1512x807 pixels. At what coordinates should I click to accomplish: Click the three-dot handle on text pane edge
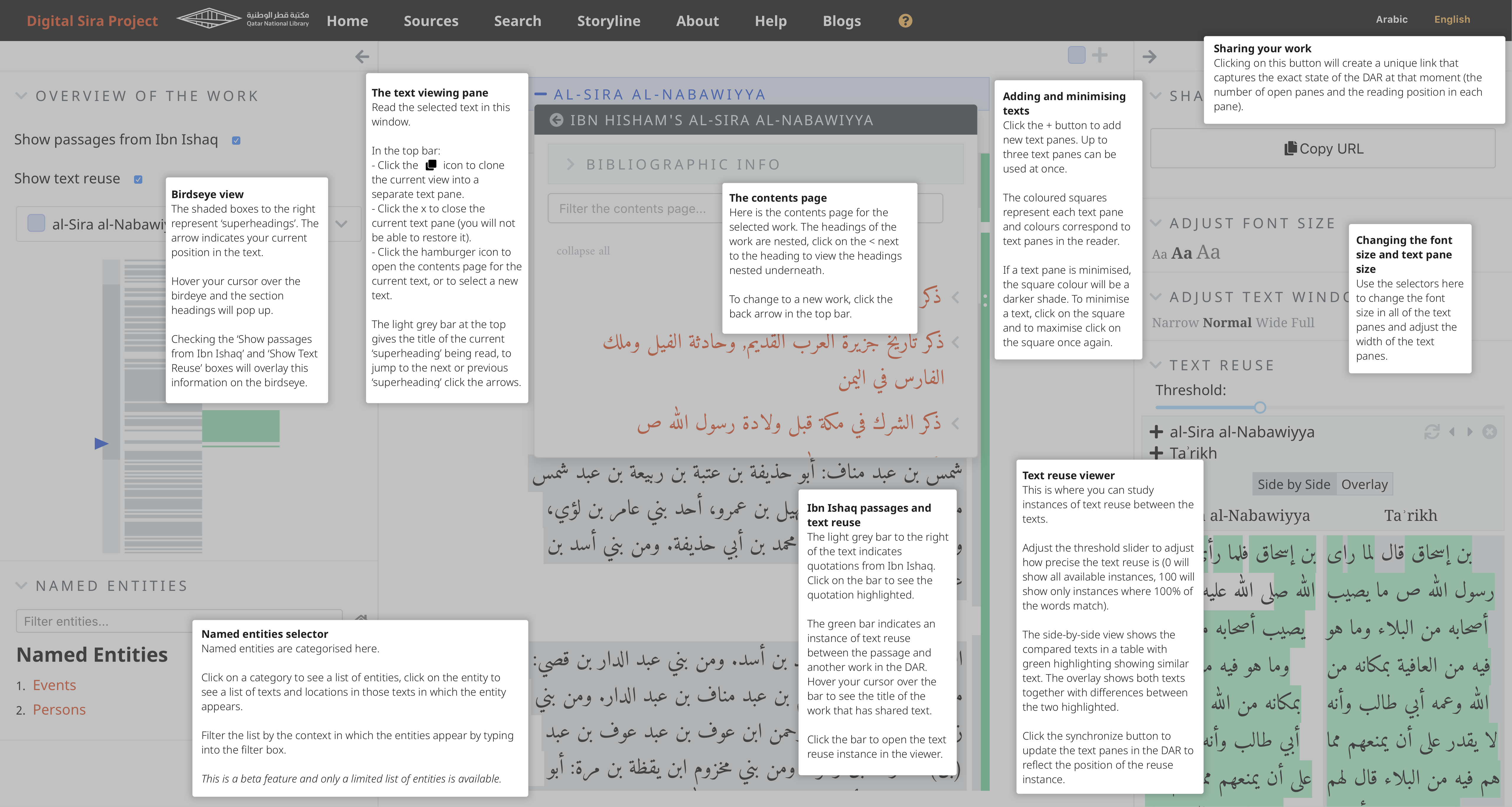point(985,301)
